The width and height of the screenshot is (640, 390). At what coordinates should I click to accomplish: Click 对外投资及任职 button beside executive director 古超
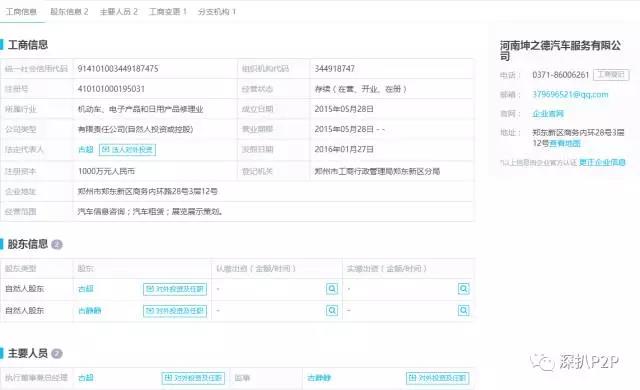(193, 378)
